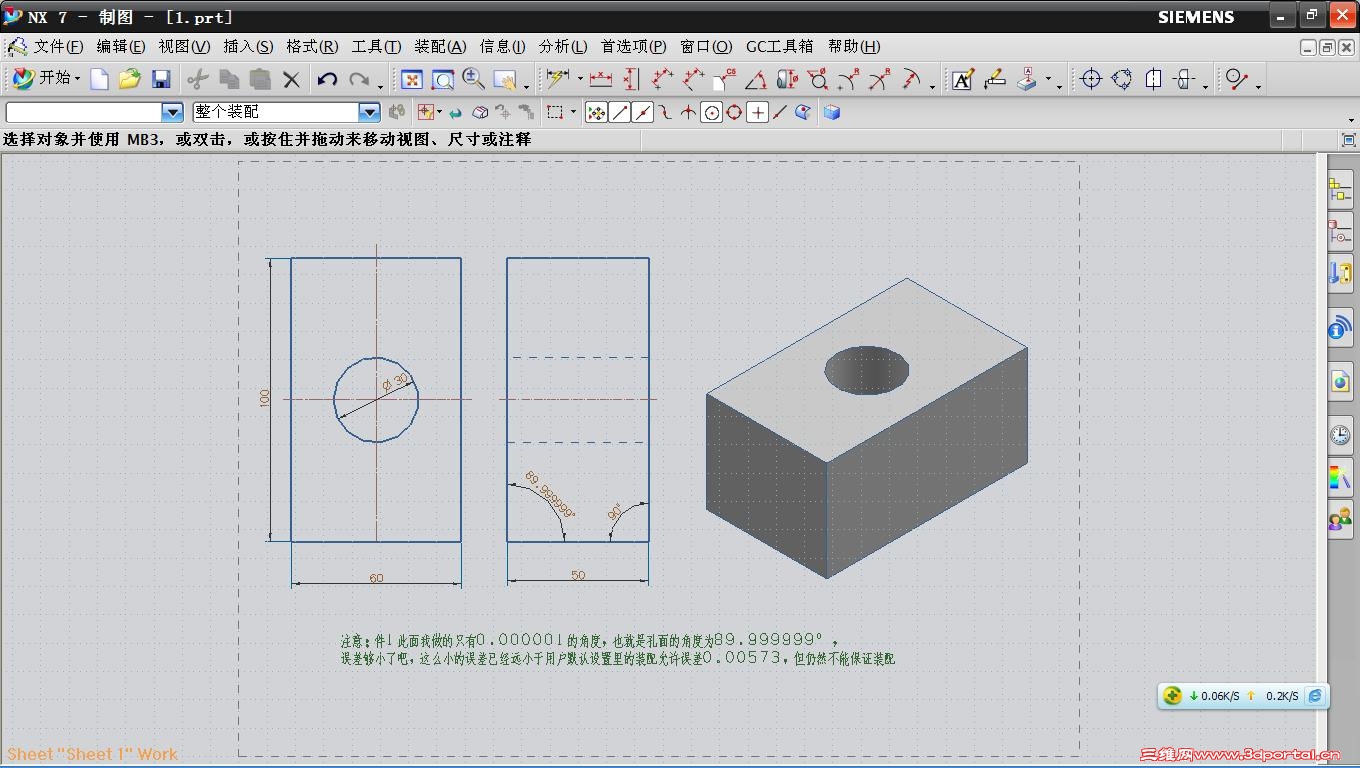Select the zoom in/out magnifier tool

click(x=473, y=79)
